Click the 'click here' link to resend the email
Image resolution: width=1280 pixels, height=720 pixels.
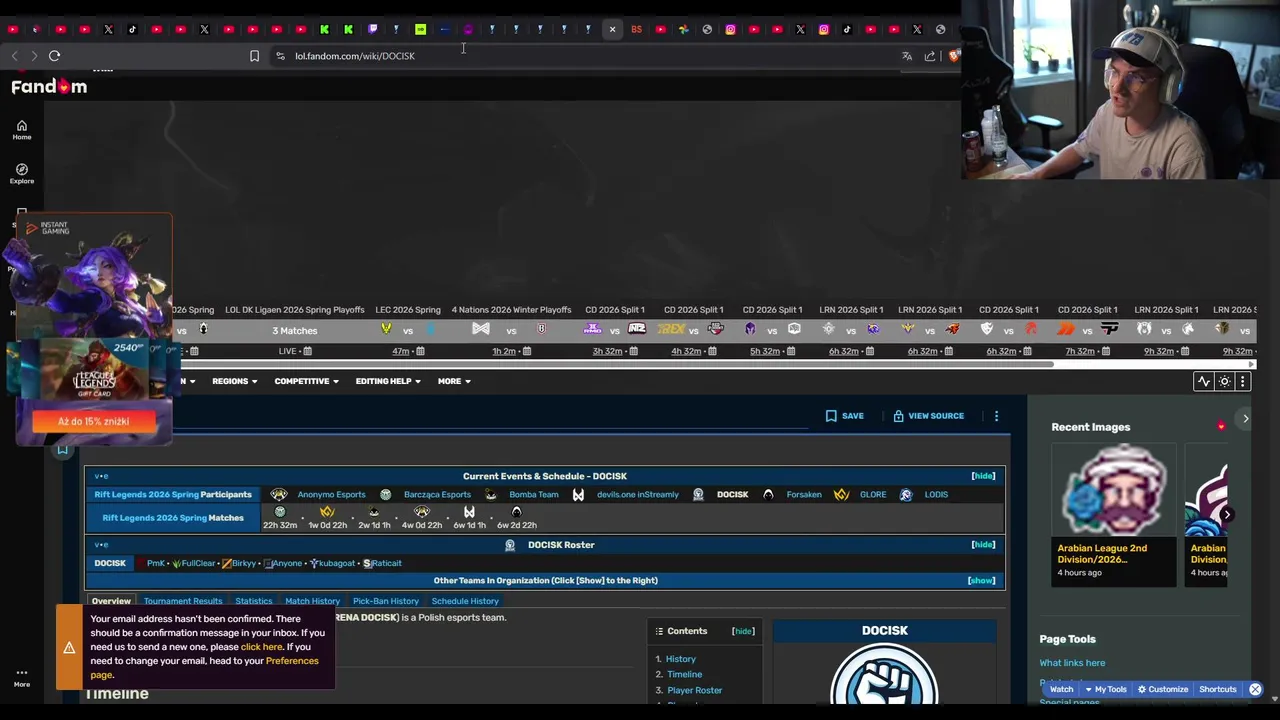click(261, 647)
